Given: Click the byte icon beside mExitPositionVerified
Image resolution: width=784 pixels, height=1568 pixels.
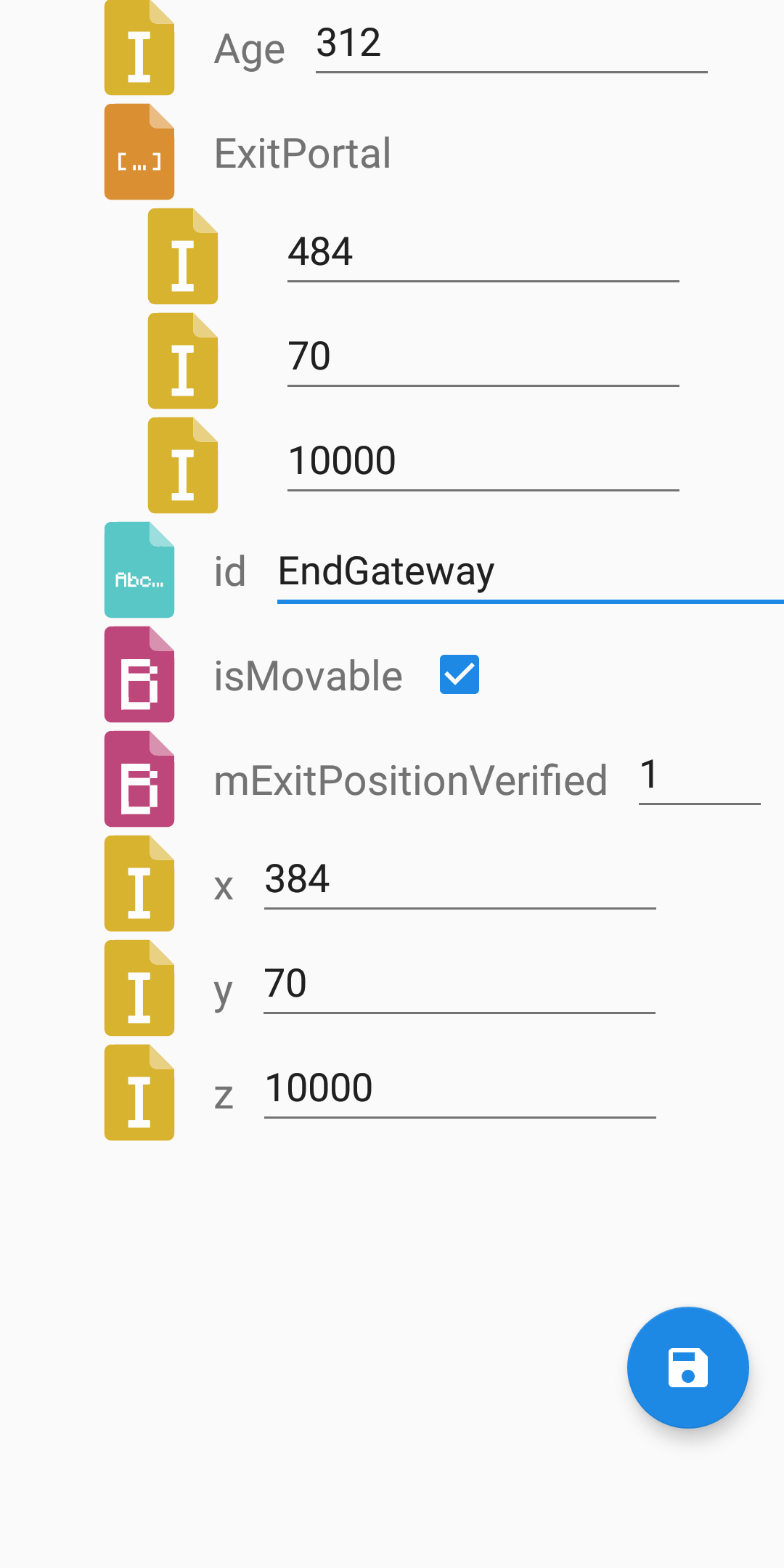Looking at the screenshot, I should coord(139,780).
